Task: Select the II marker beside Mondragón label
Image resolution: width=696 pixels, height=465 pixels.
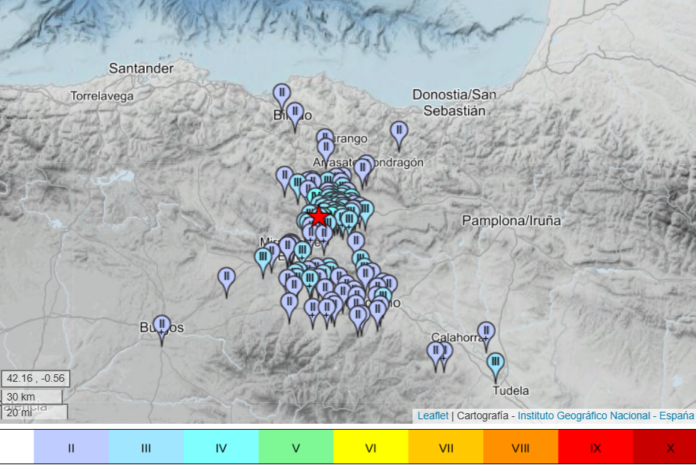Action: pos(363,174)
